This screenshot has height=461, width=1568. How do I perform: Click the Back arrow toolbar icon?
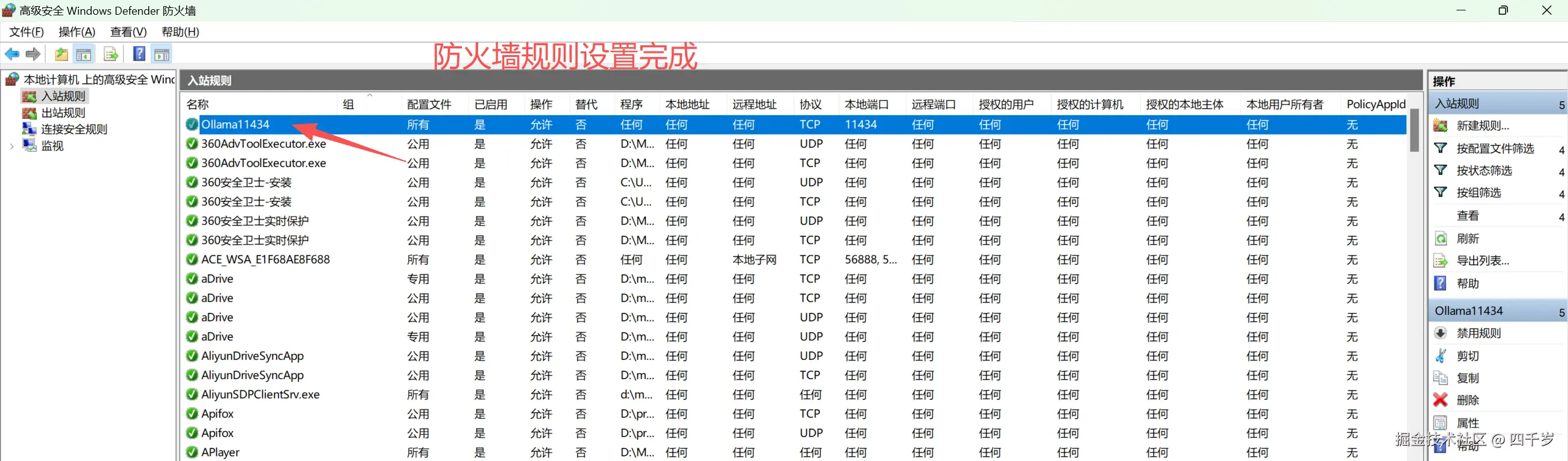(12, 54)
